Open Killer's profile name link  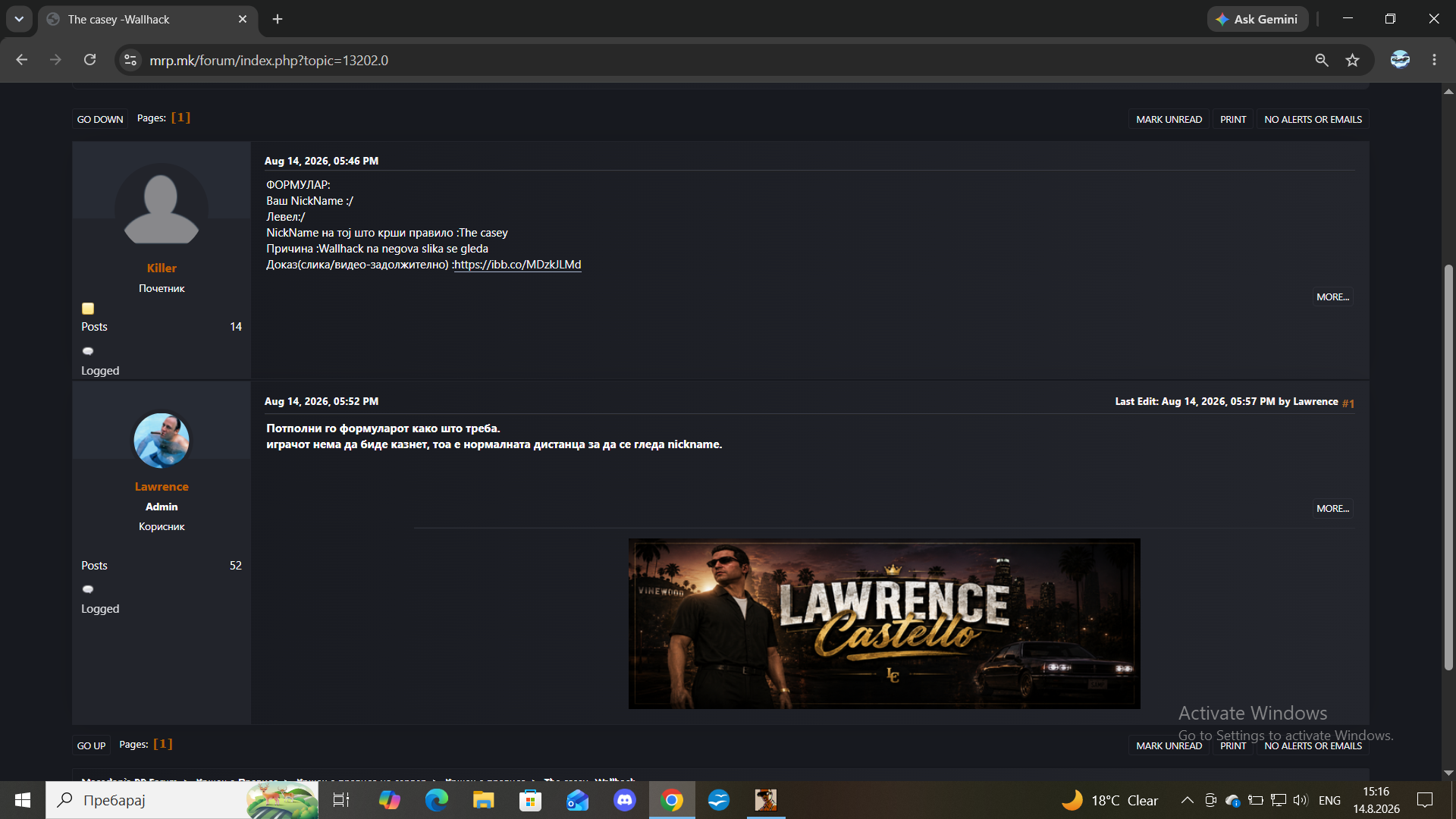[x=162, y=268]
